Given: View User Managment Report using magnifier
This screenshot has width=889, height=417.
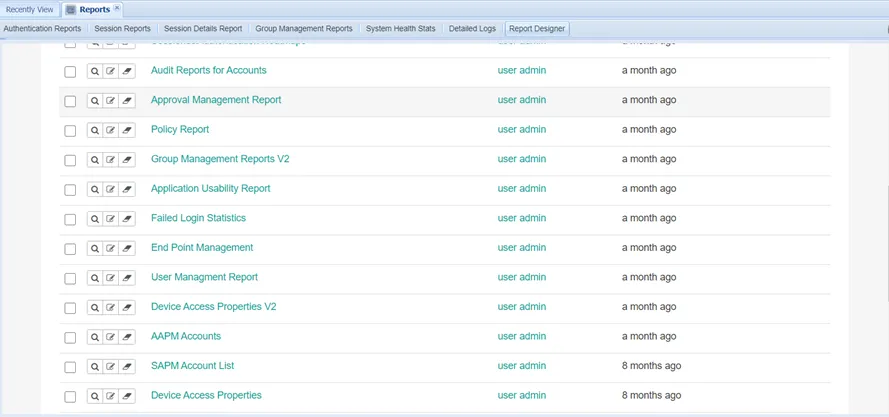Looking at the screenshot, I should coord(95,278).
